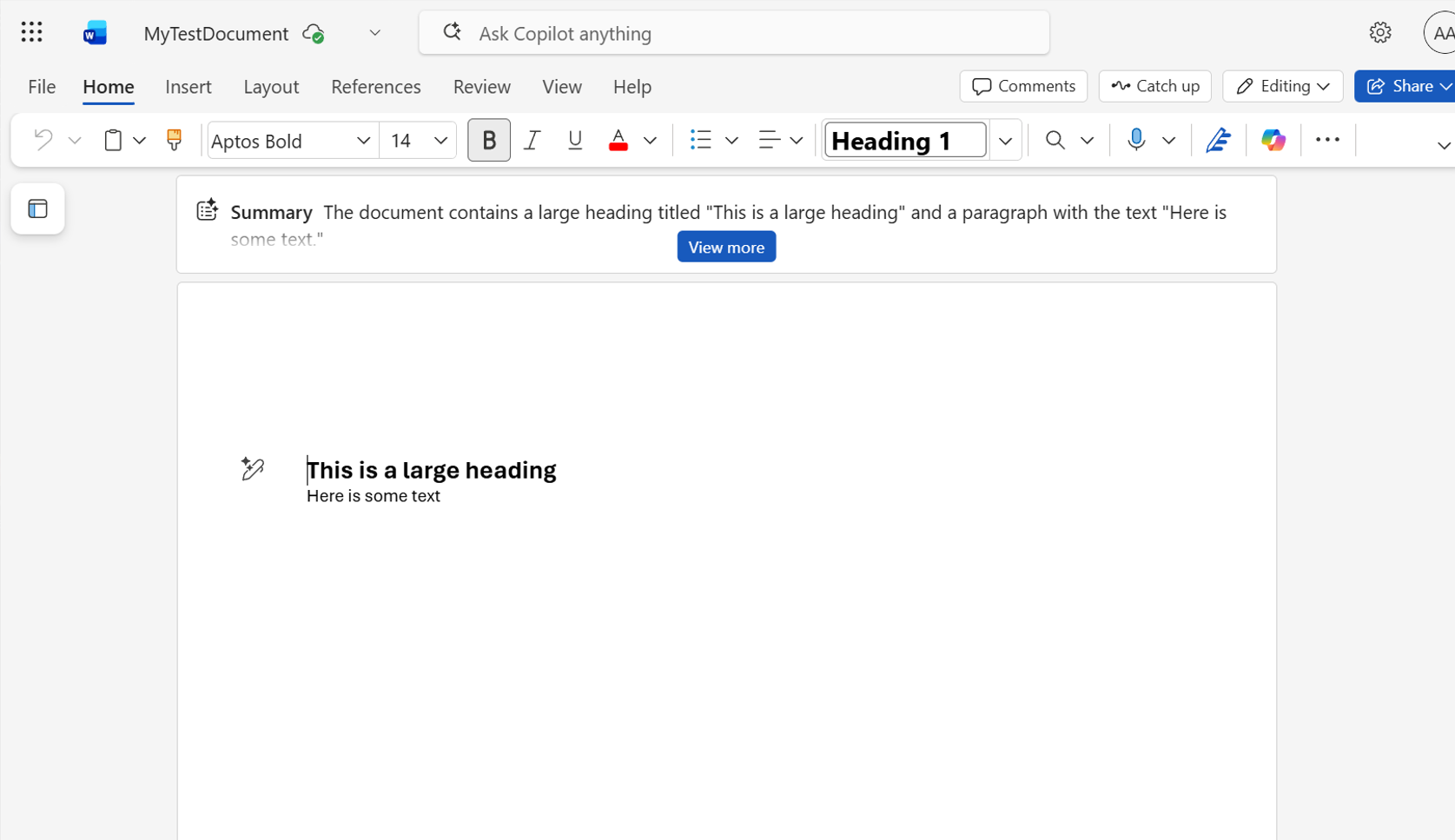Screen dimensions: 1455x840
Task: Click the Format Painter icon
Action: 174,140
